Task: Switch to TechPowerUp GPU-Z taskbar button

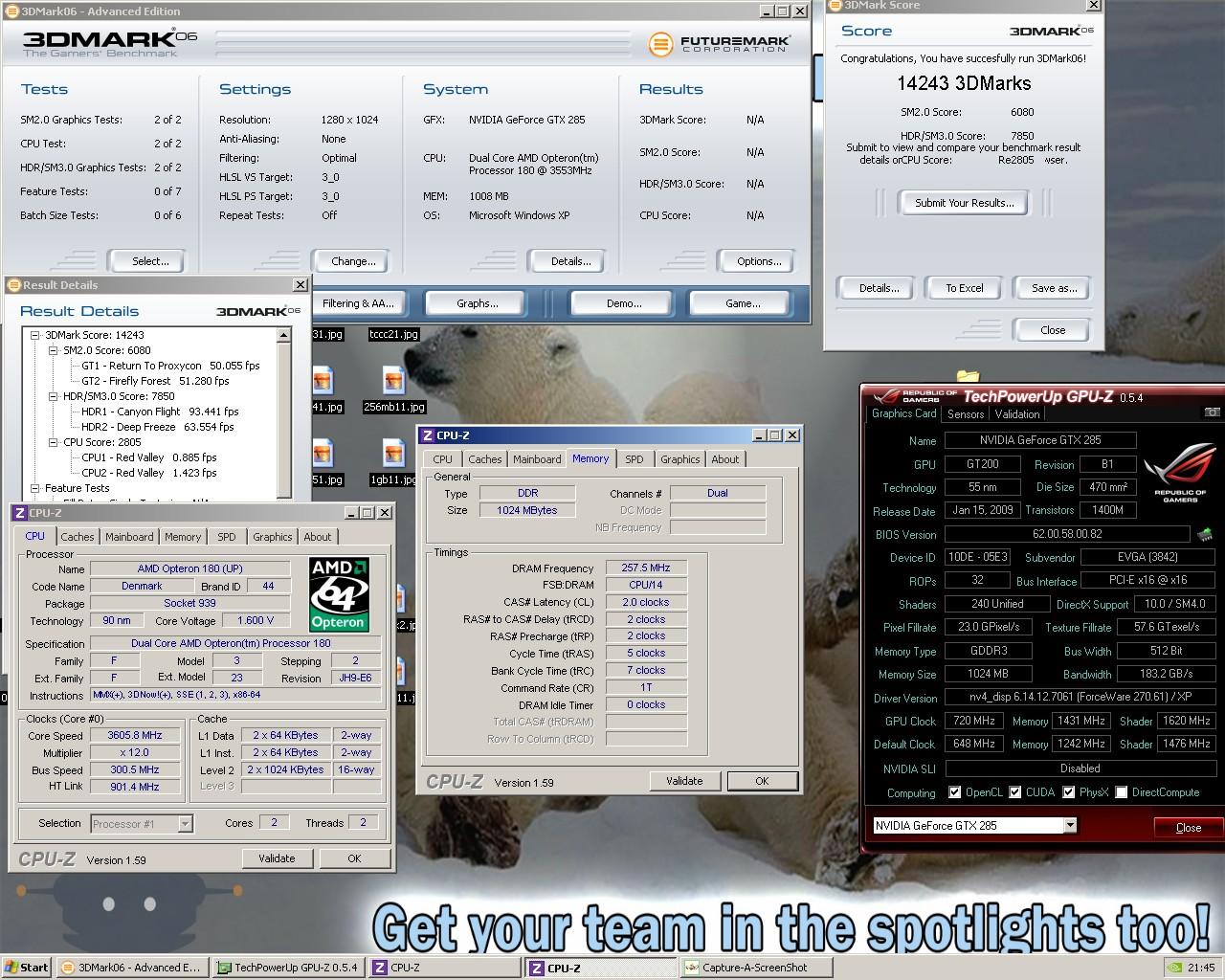Action: click(287, 968)
